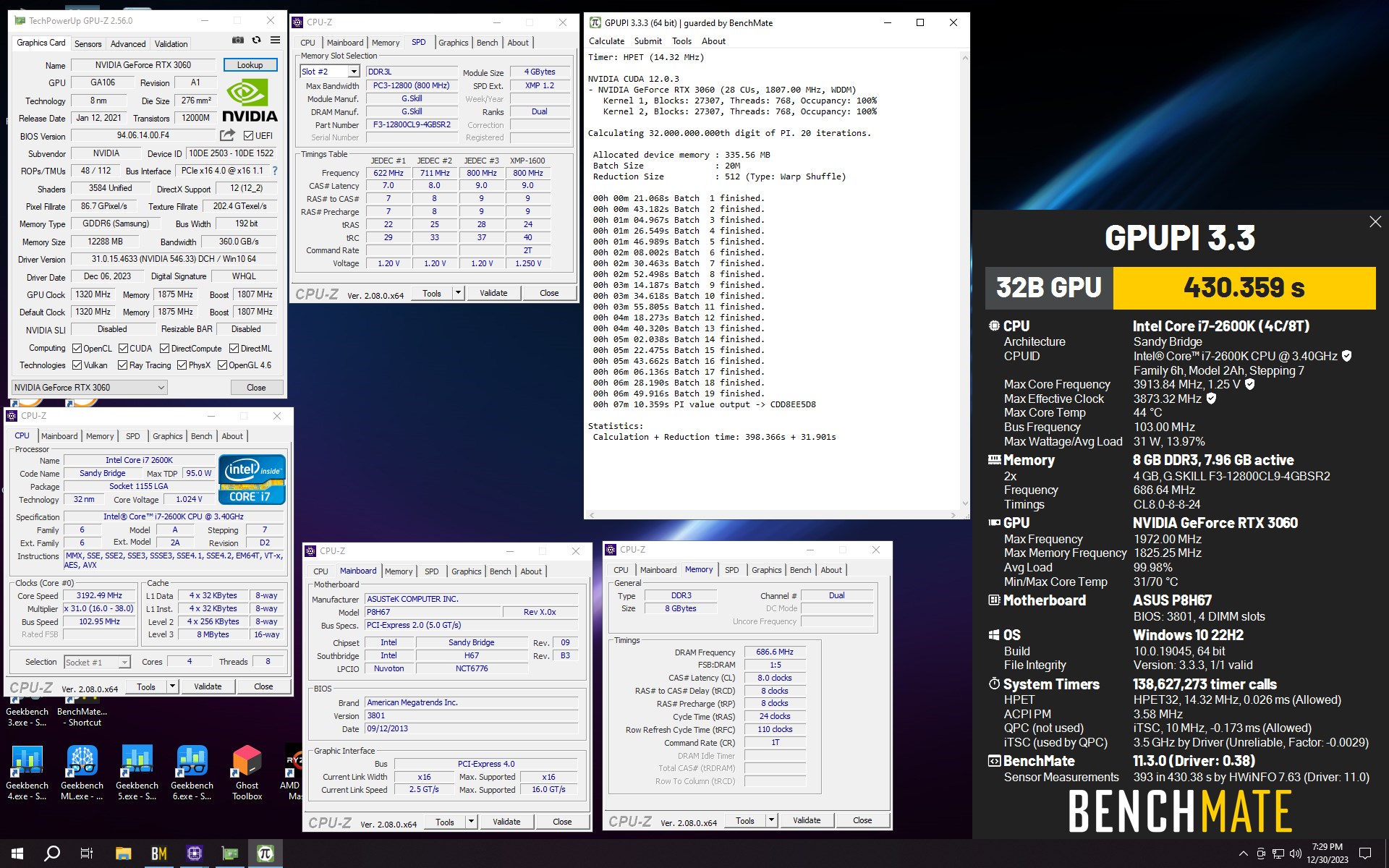Click Close button in GPU-Z
Screen dimensions: 1389x868
tap(256, 388)
